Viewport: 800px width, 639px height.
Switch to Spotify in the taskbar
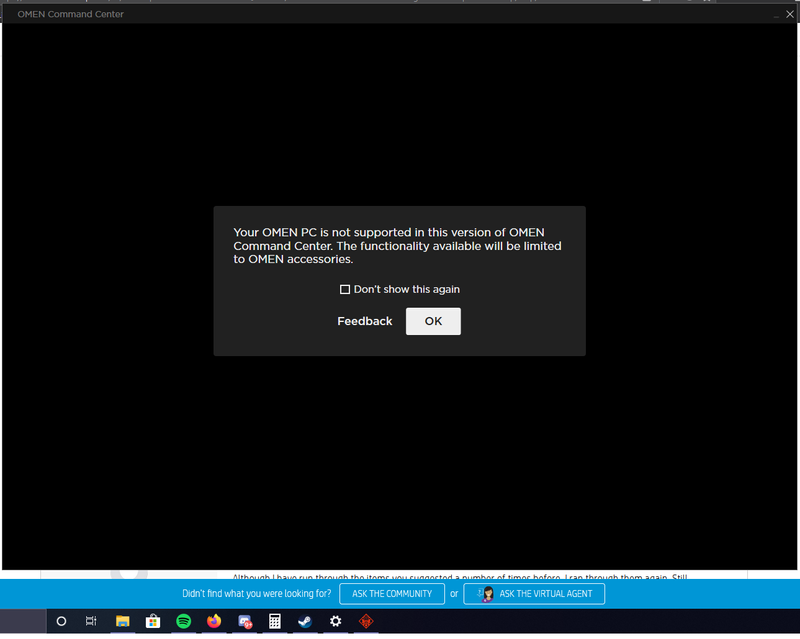(183, 621)
